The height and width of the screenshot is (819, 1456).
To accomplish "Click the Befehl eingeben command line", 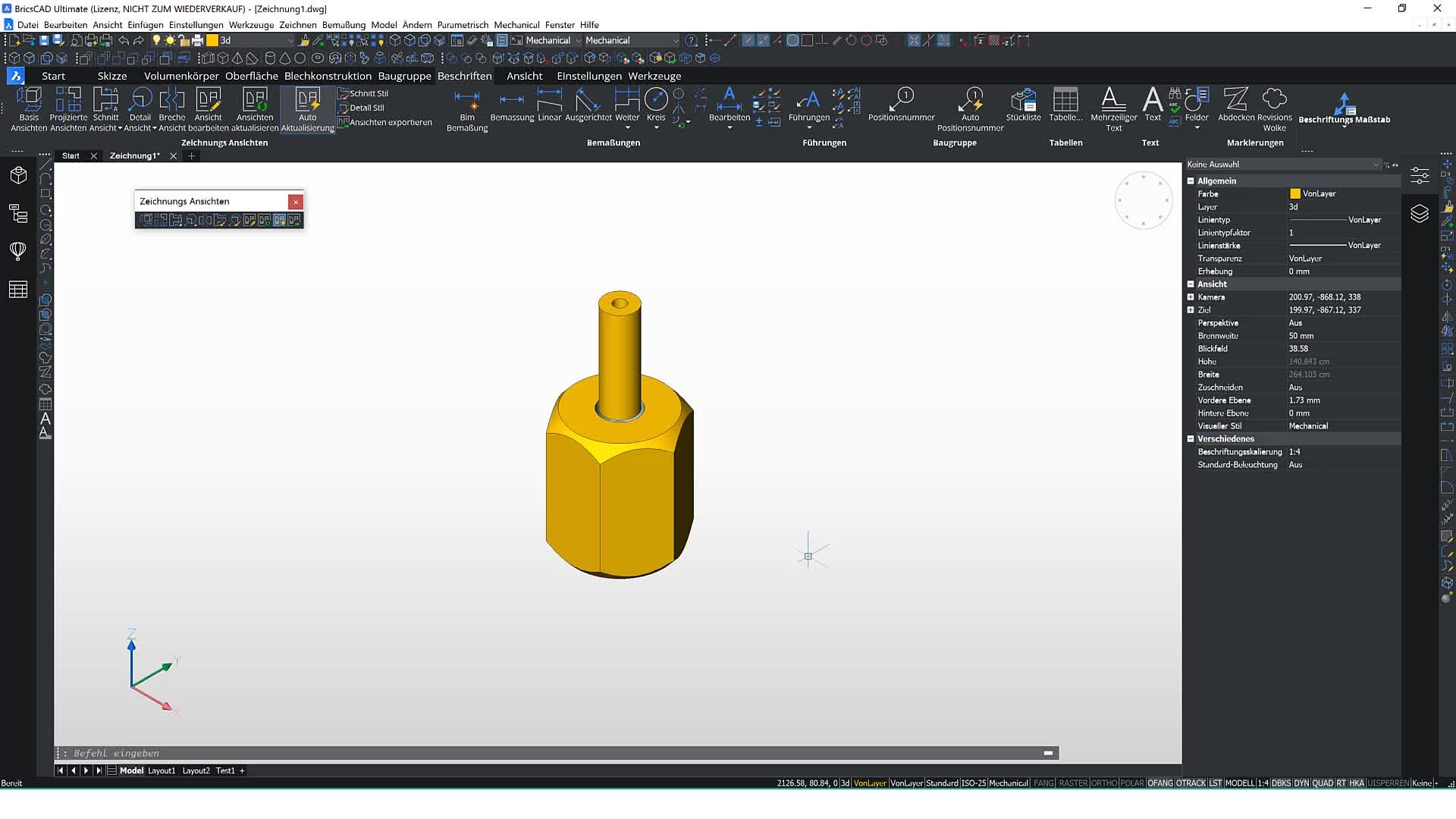I will [x=557, y=753].
